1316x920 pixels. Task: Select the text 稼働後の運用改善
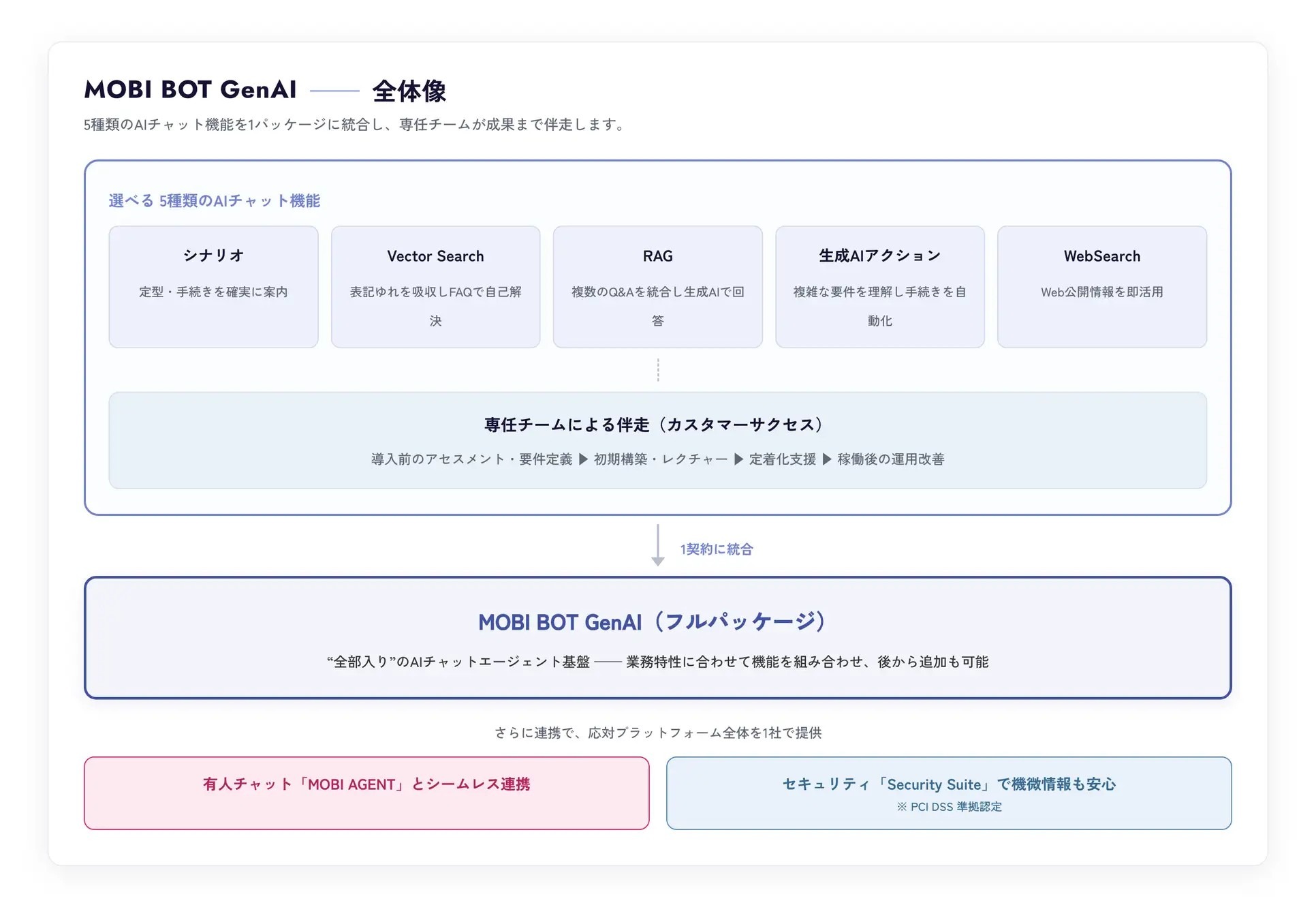pos(891,459)
